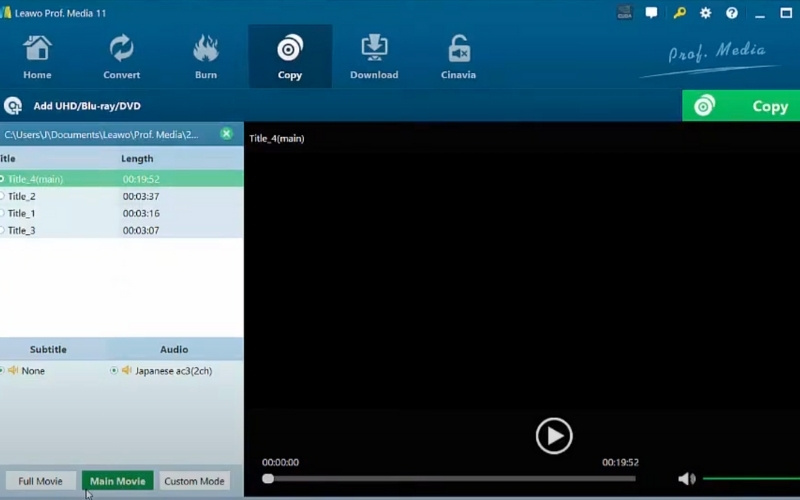
Task: Open the help question mark icon
Action: point(732,13)
